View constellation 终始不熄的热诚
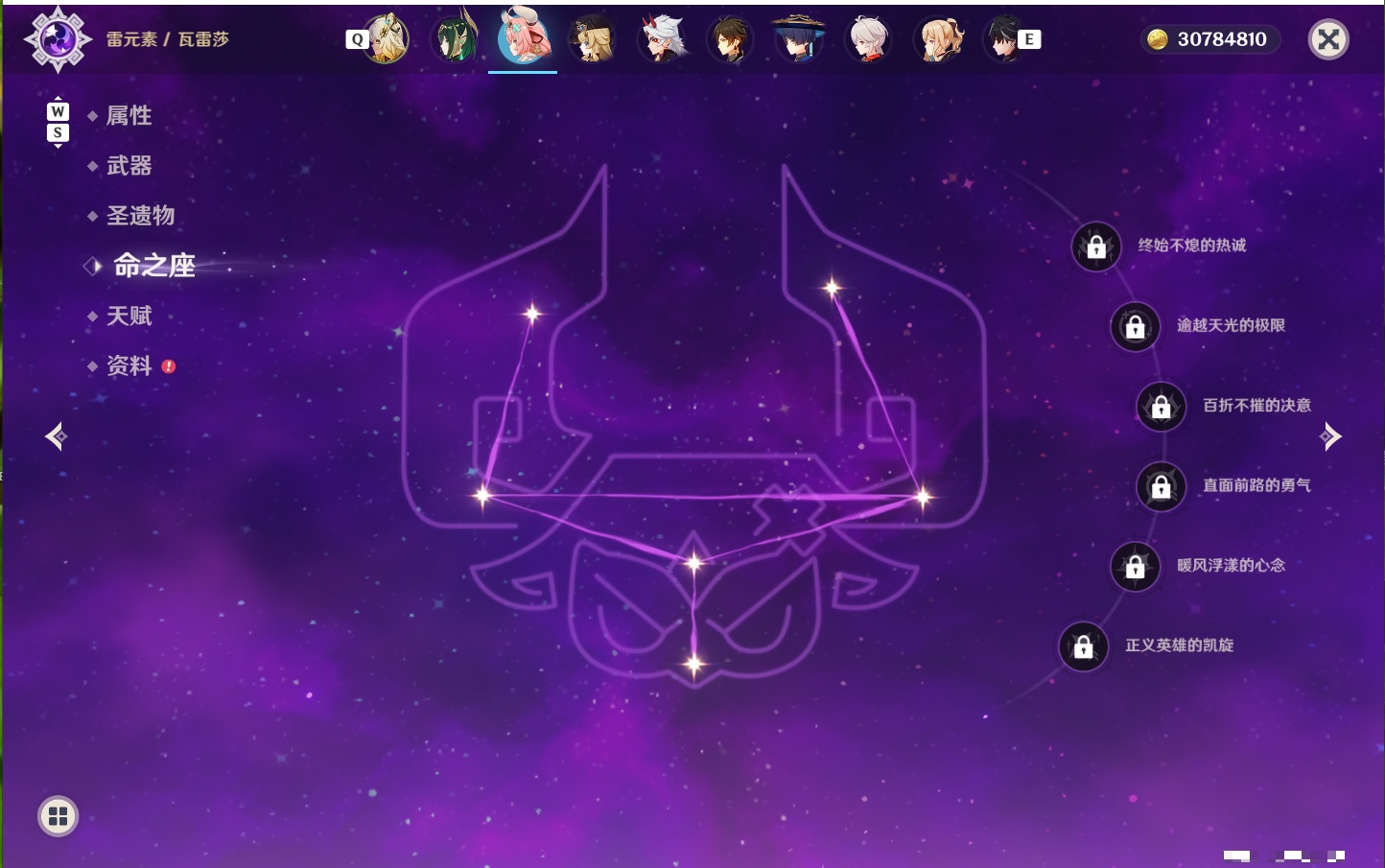 coord(1192,246)
